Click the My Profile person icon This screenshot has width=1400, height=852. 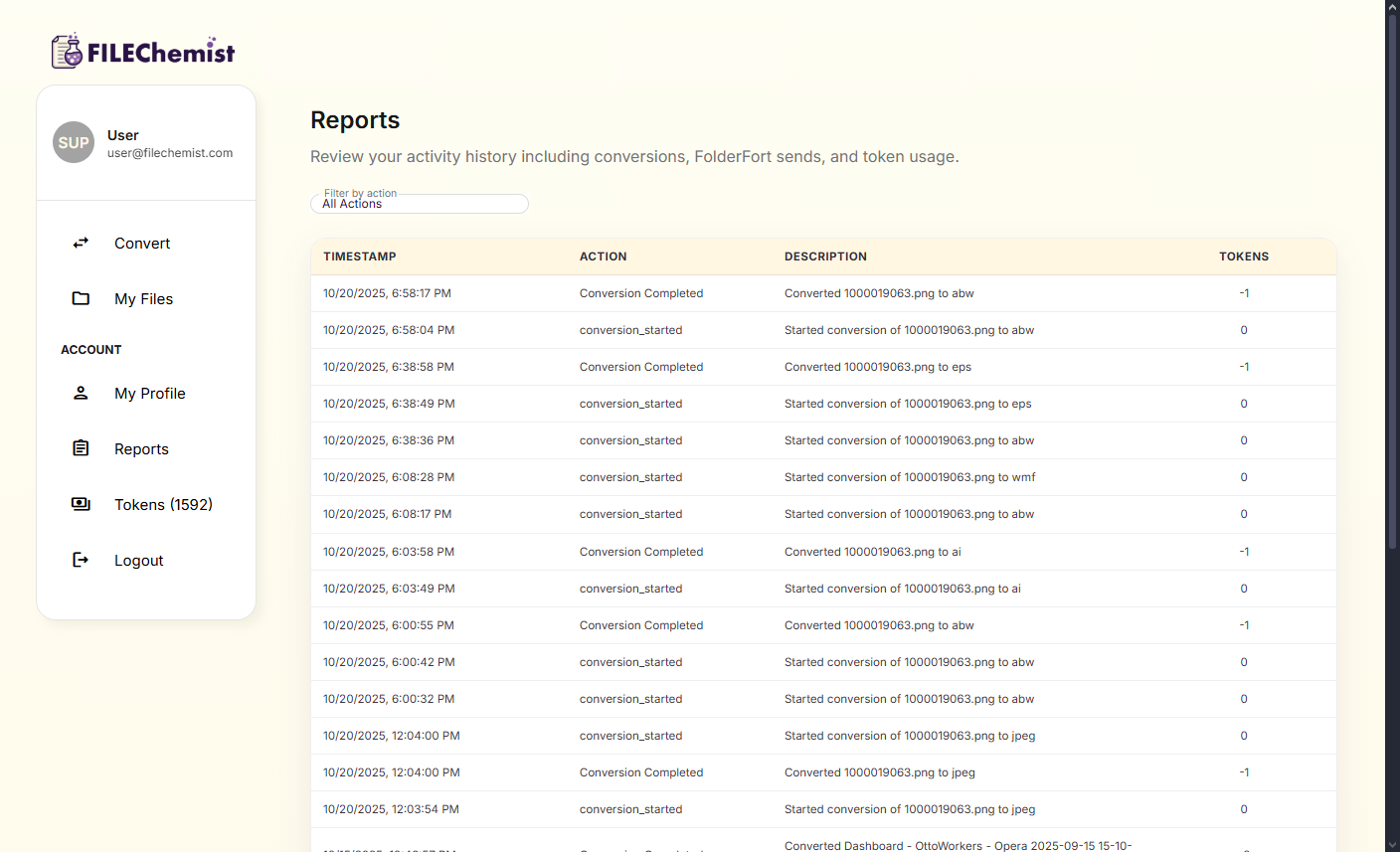[x=81, y=393]
